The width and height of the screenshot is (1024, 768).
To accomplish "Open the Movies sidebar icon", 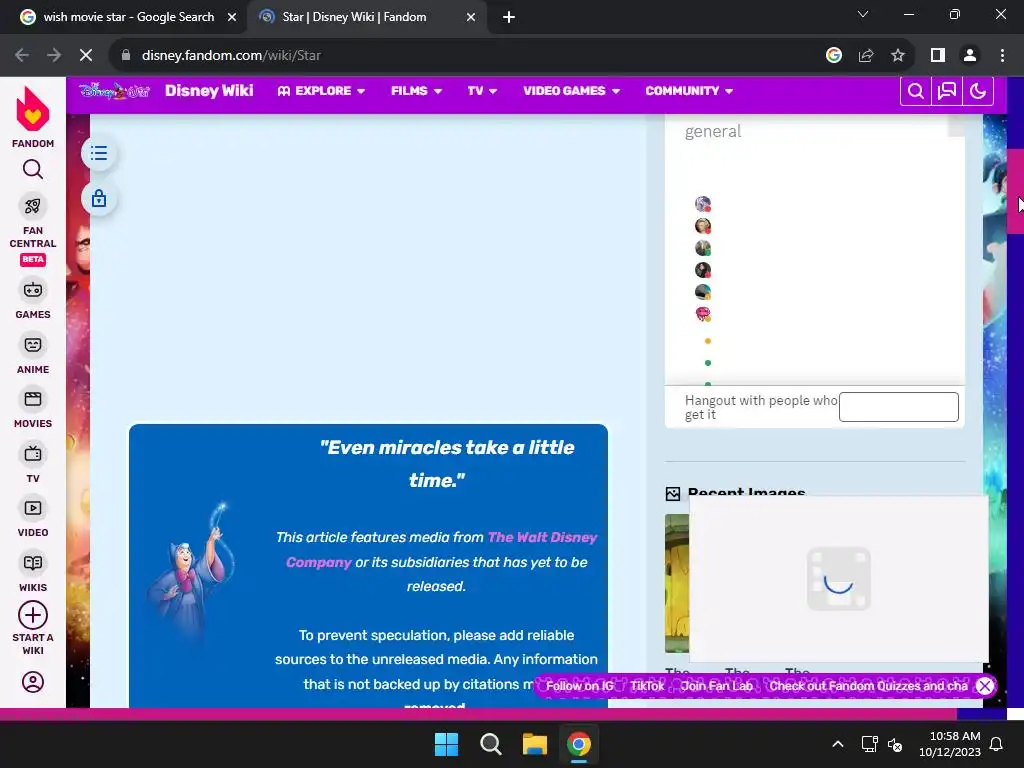I will point(33,399).
